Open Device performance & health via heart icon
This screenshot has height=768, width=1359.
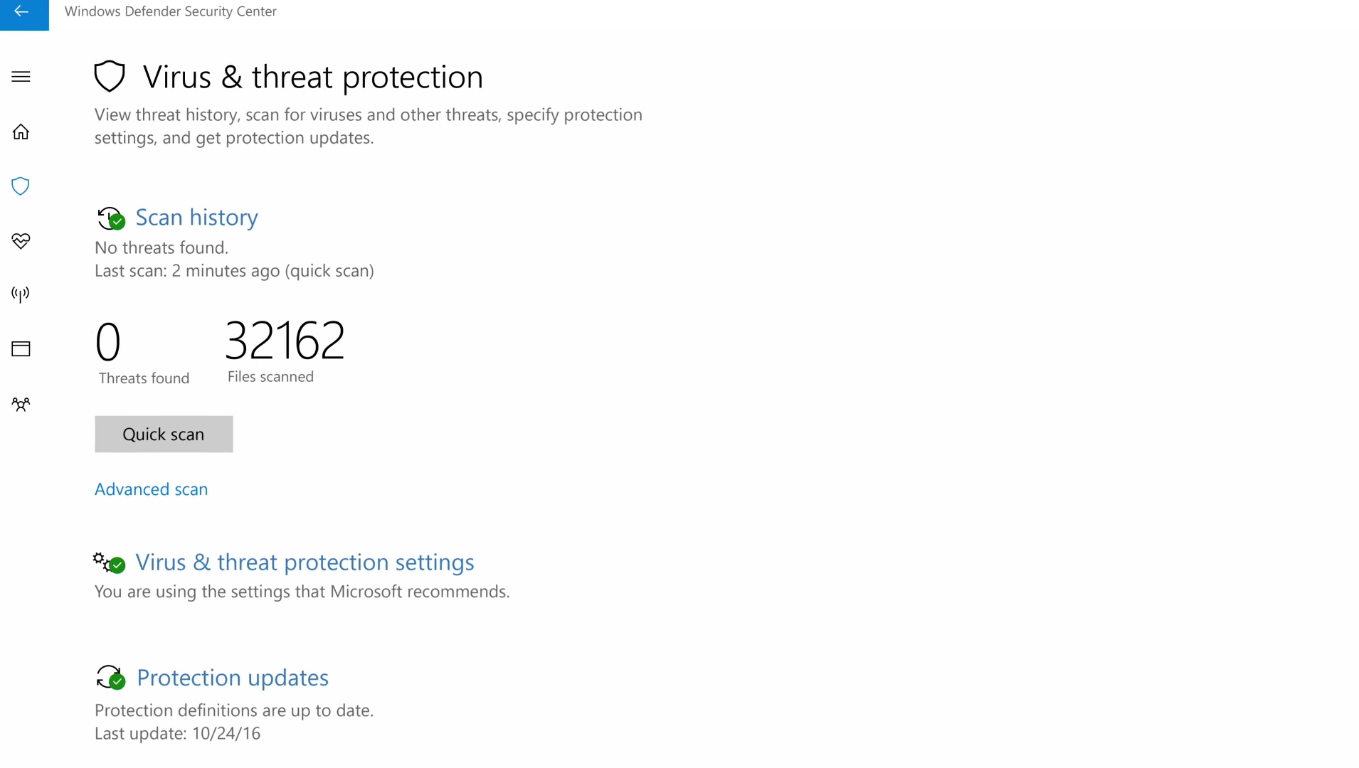click(x=20, y=241)
